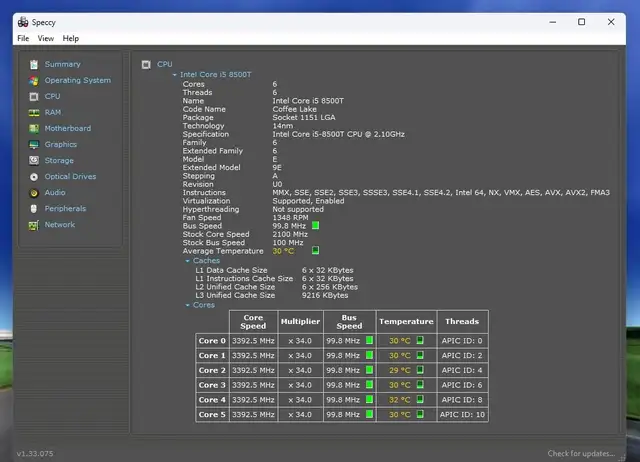The width and height of the screenshot is (640, 462).
Task: Click Core 5 temperature graph icon
Action: coord(420,414)
